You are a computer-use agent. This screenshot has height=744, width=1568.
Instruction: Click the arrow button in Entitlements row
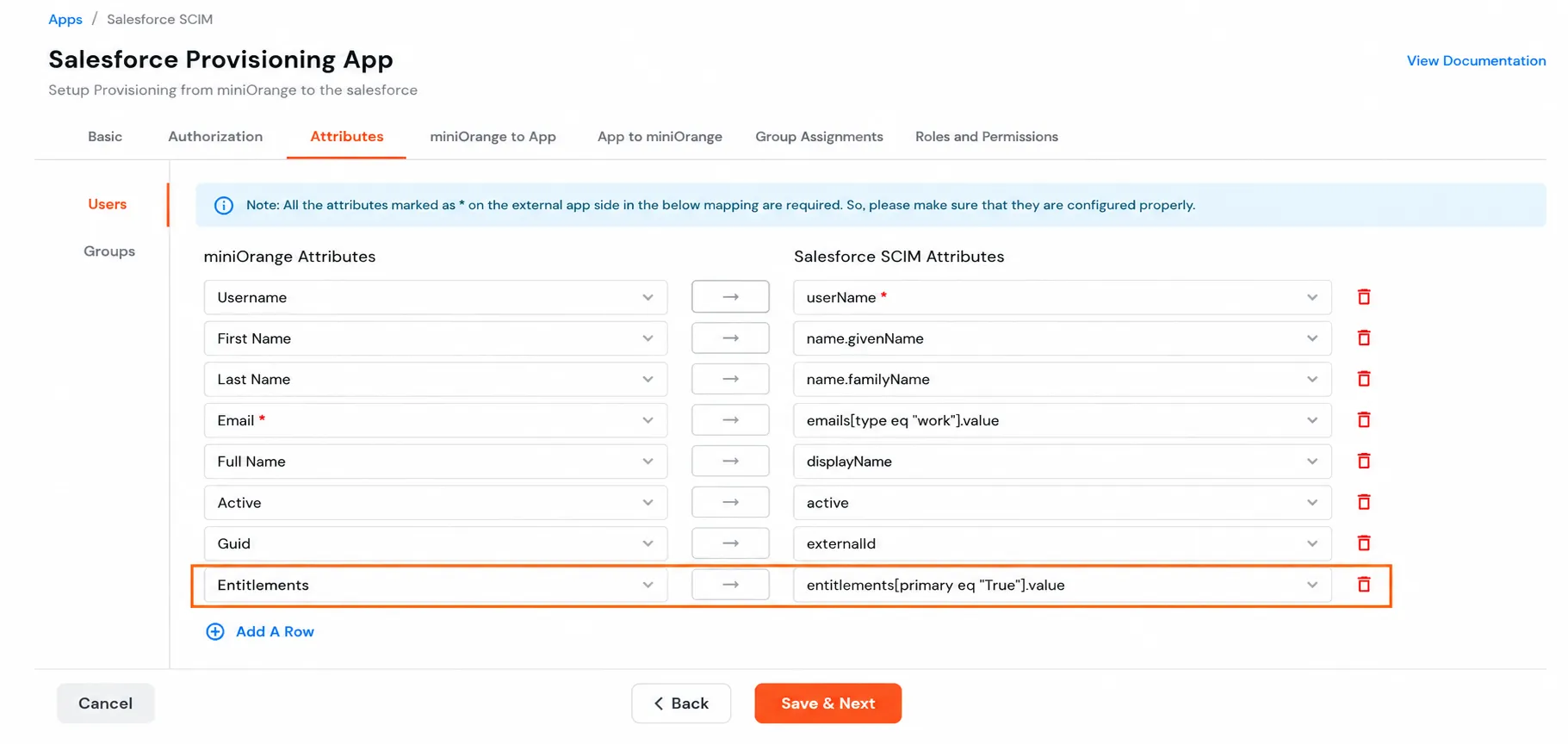click(x=730, y=585)
